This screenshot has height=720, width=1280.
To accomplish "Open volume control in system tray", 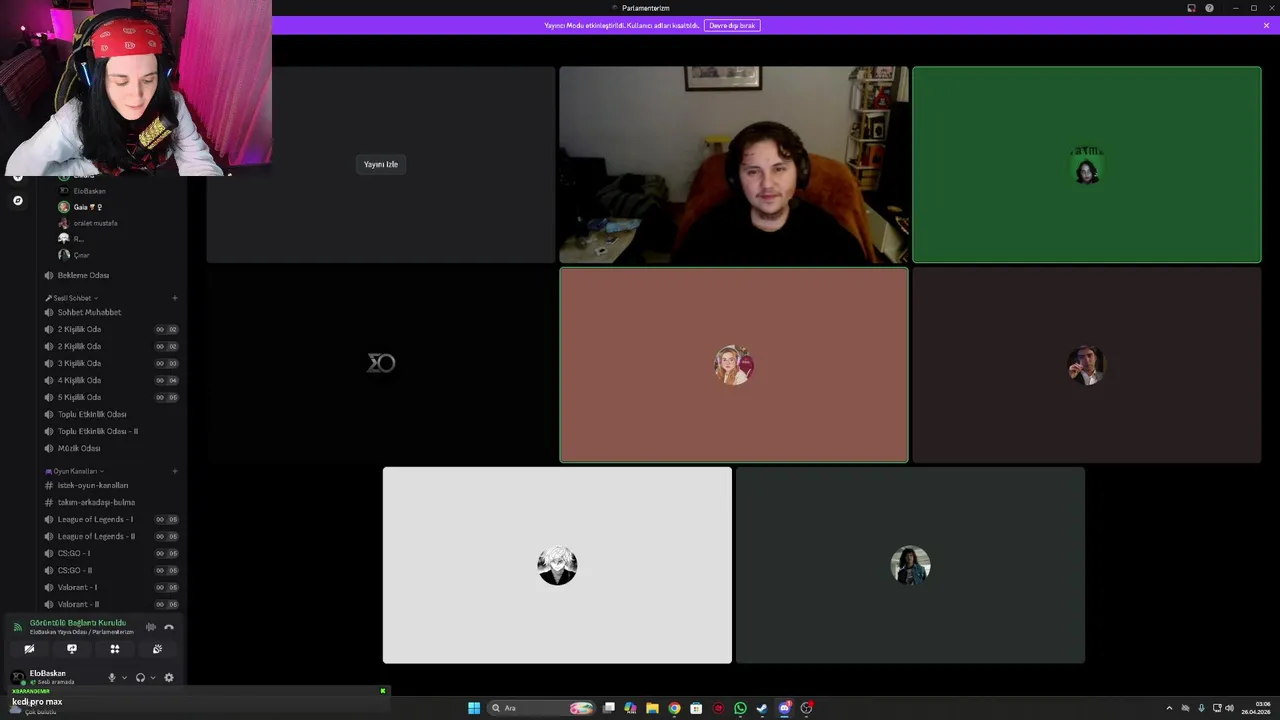I will (1229, 708).
